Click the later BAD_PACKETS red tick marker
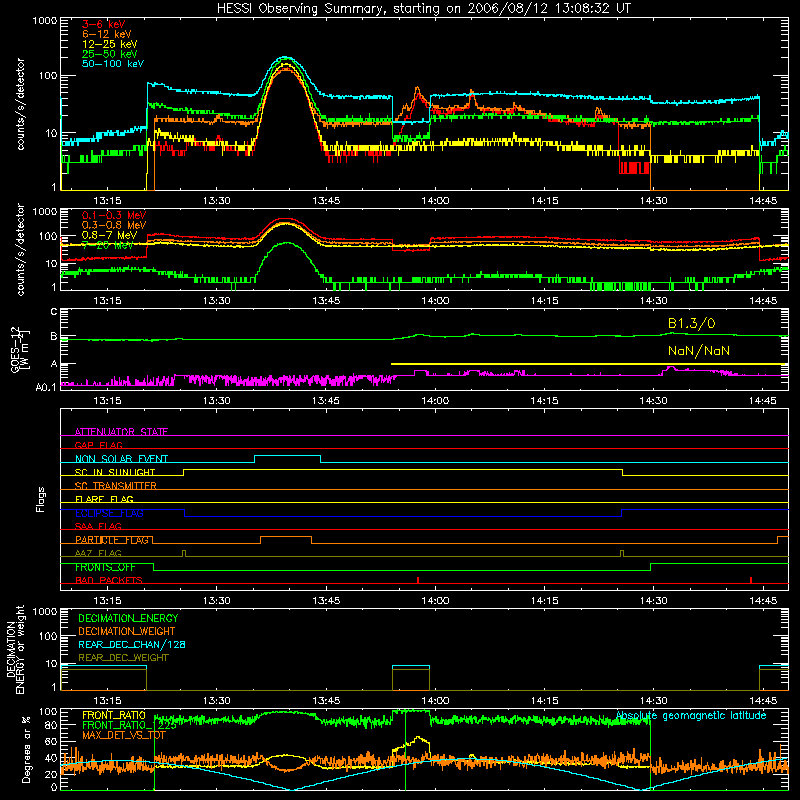 point(751,580)
